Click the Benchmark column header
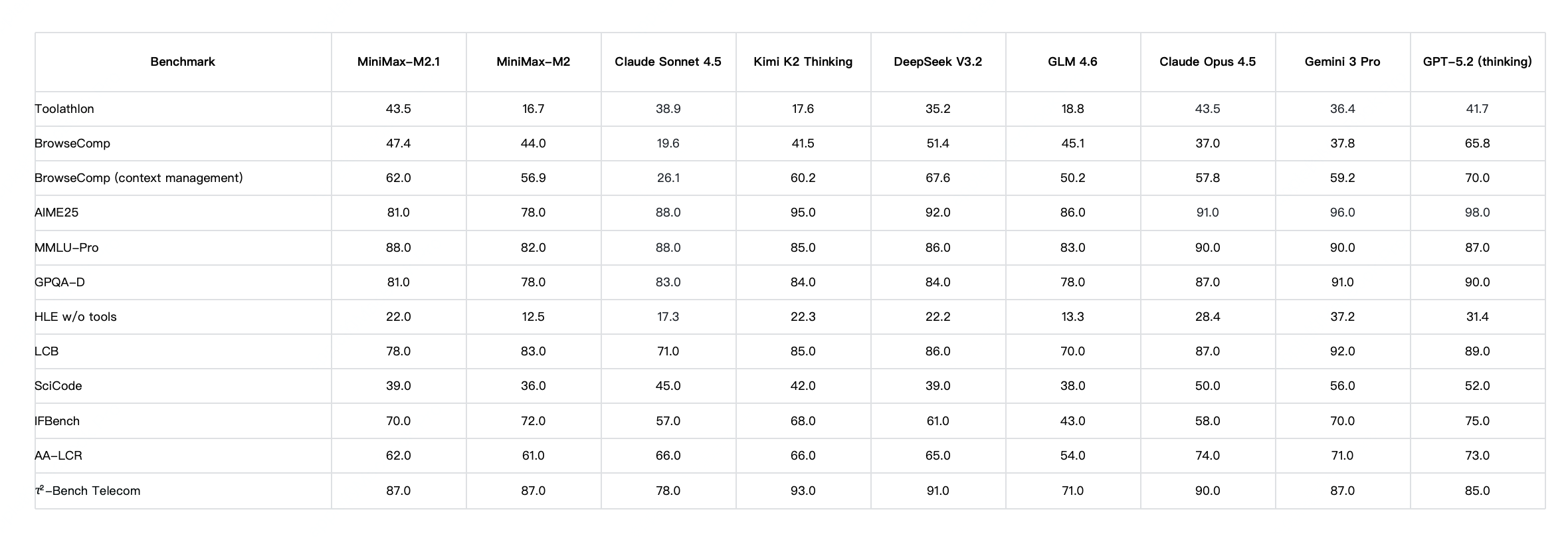 [183, 62]
